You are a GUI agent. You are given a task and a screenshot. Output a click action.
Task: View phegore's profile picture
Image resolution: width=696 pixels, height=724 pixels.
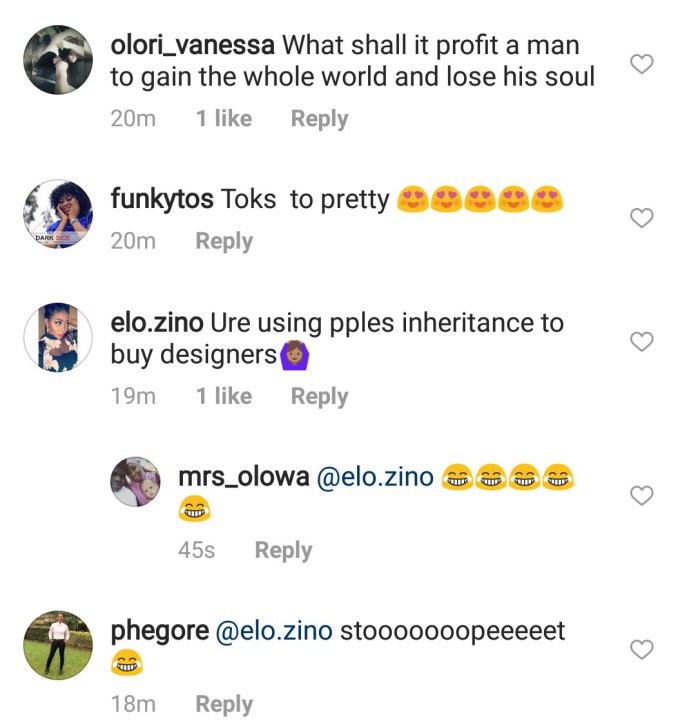coord(58,645)
